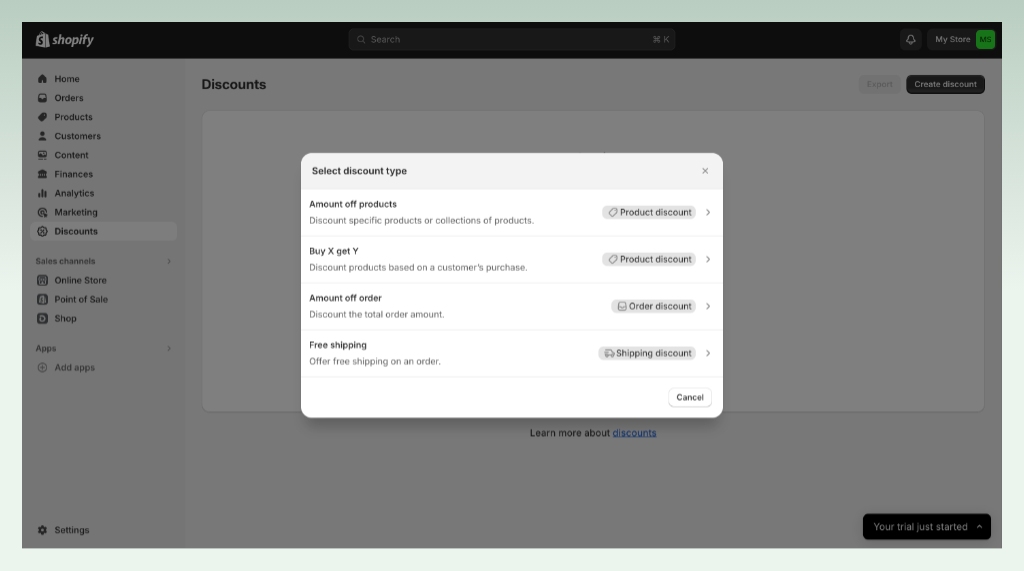Click the Products tag icon
The width and height of the screenshot is (1024, 571).
[x=42, y=117]
